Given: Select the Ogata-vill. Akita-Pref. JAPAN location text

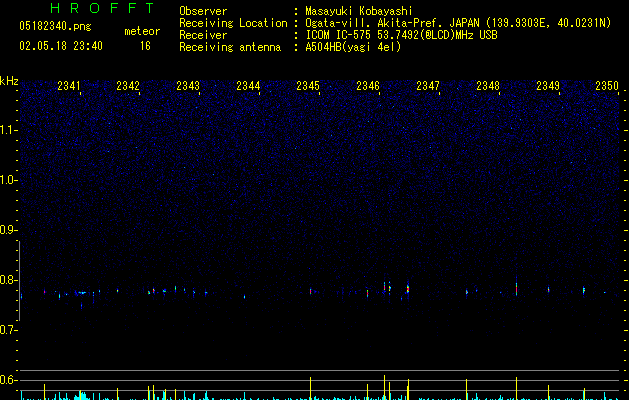Looking at the screenshot, I should 458,23.
